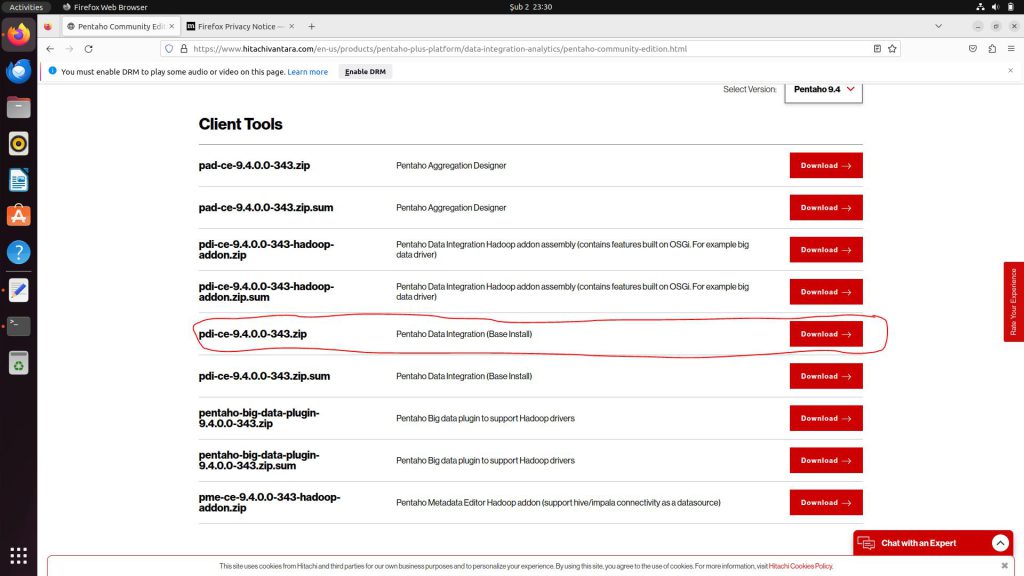
Task: Open the Text Editor dock icon
Action: pyautogui.click(x=18, y=290)
